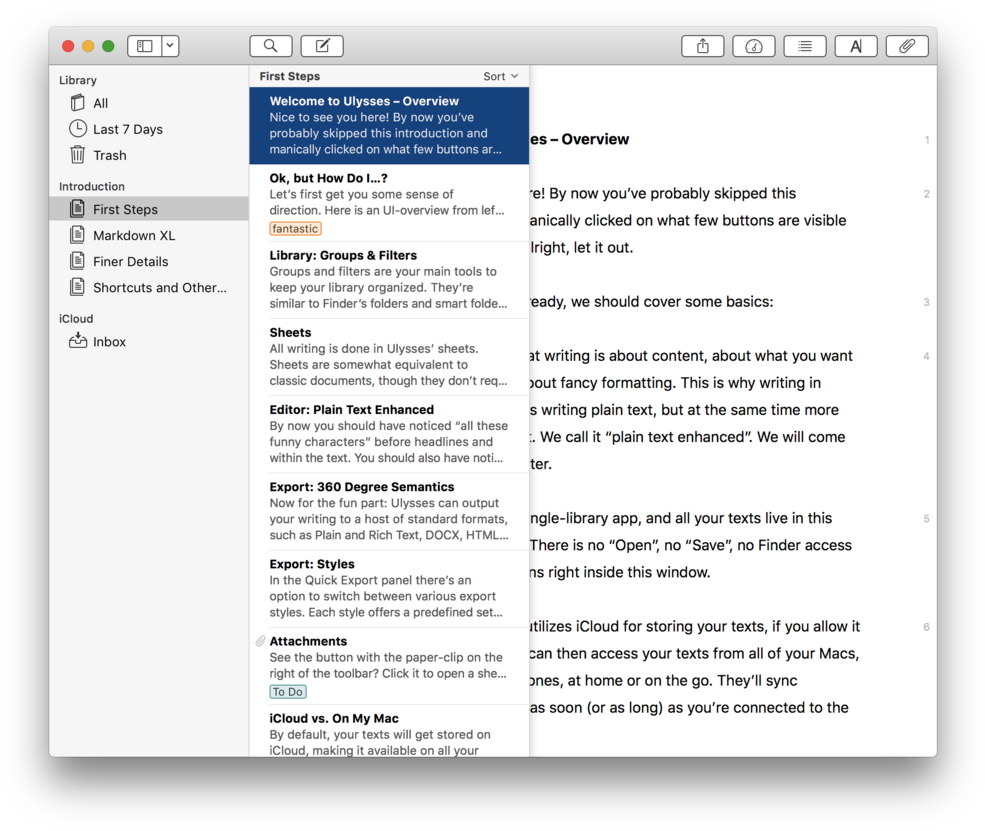Click the fantastic keyword tag

[x=295, y=229]
